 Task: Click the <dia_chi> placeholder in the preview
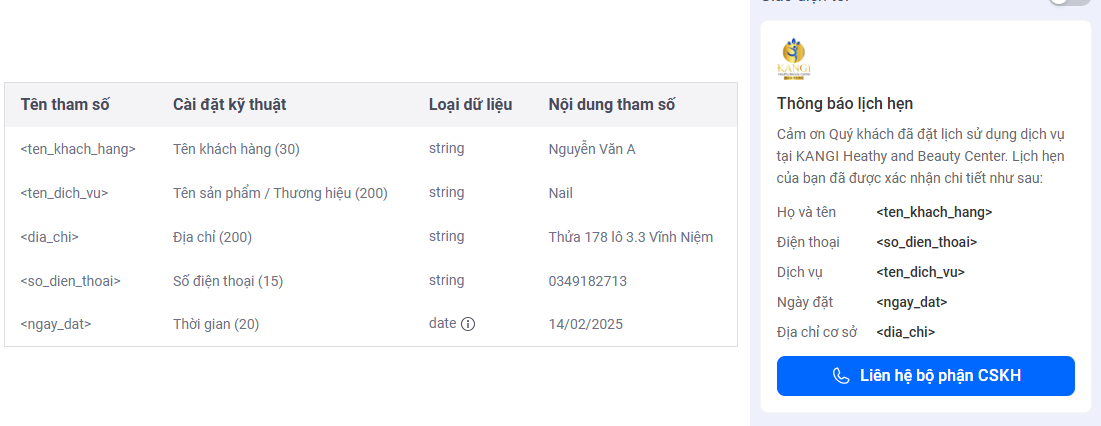click(905, 332)
